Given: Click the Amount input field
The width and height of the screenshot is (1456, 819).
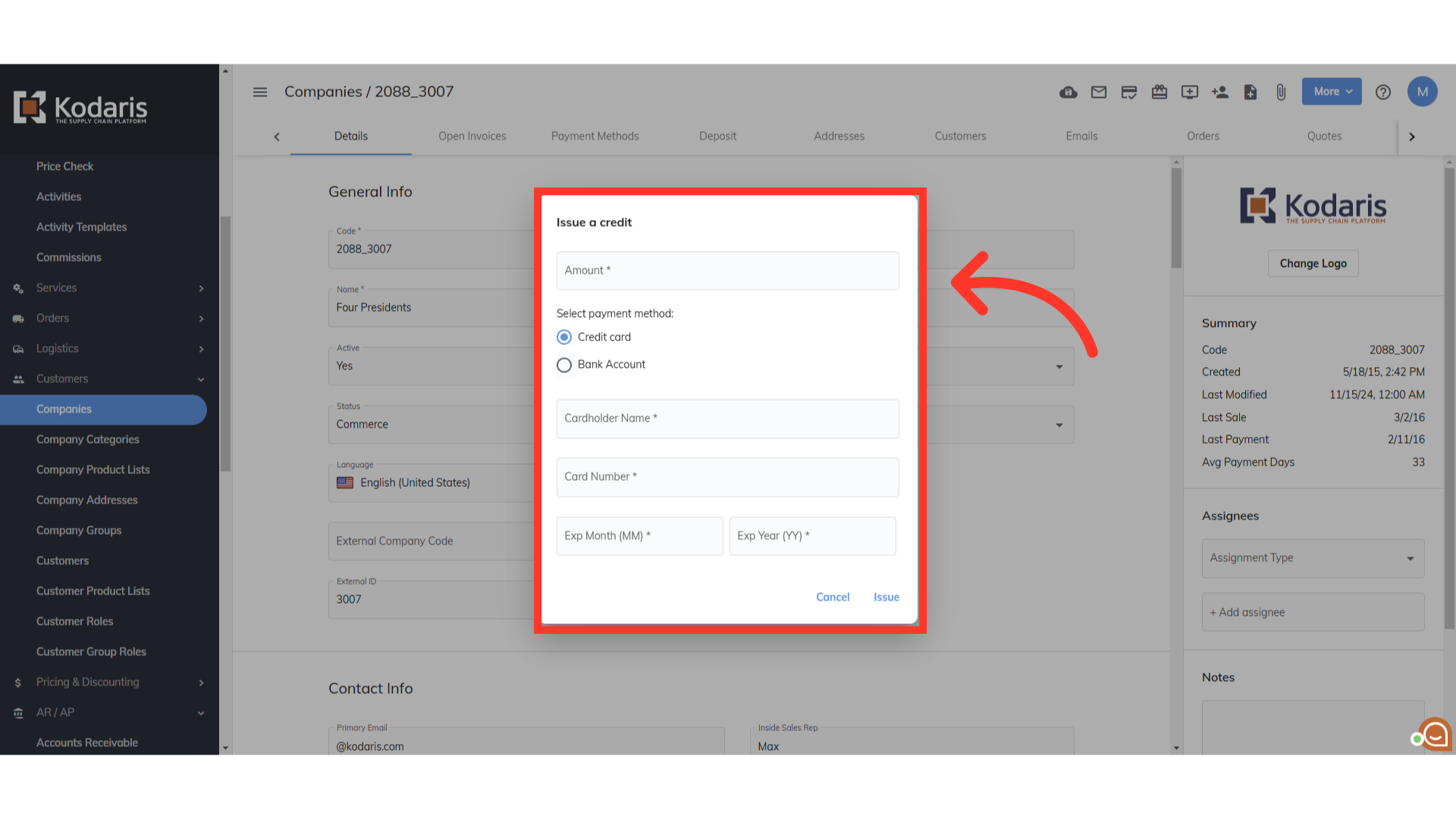Looking at the screenshot, I should 727,271.
